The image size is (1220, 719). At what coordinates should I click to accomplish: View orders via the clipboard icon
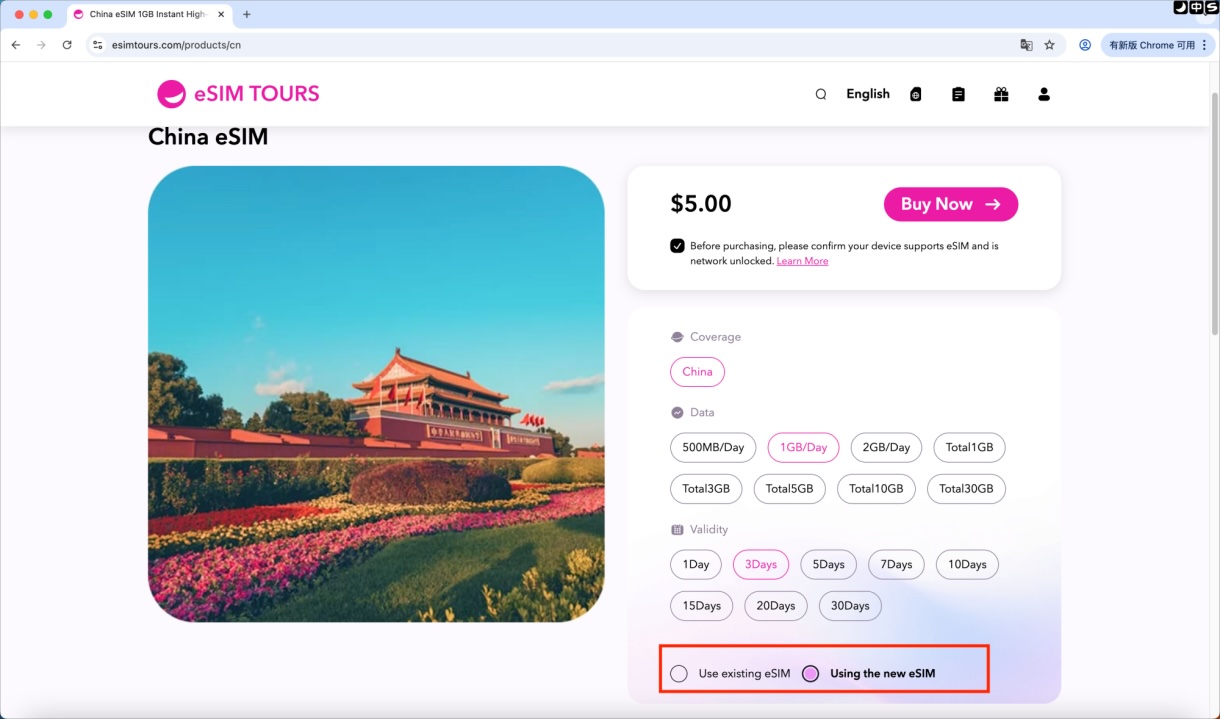coord(958,93)
